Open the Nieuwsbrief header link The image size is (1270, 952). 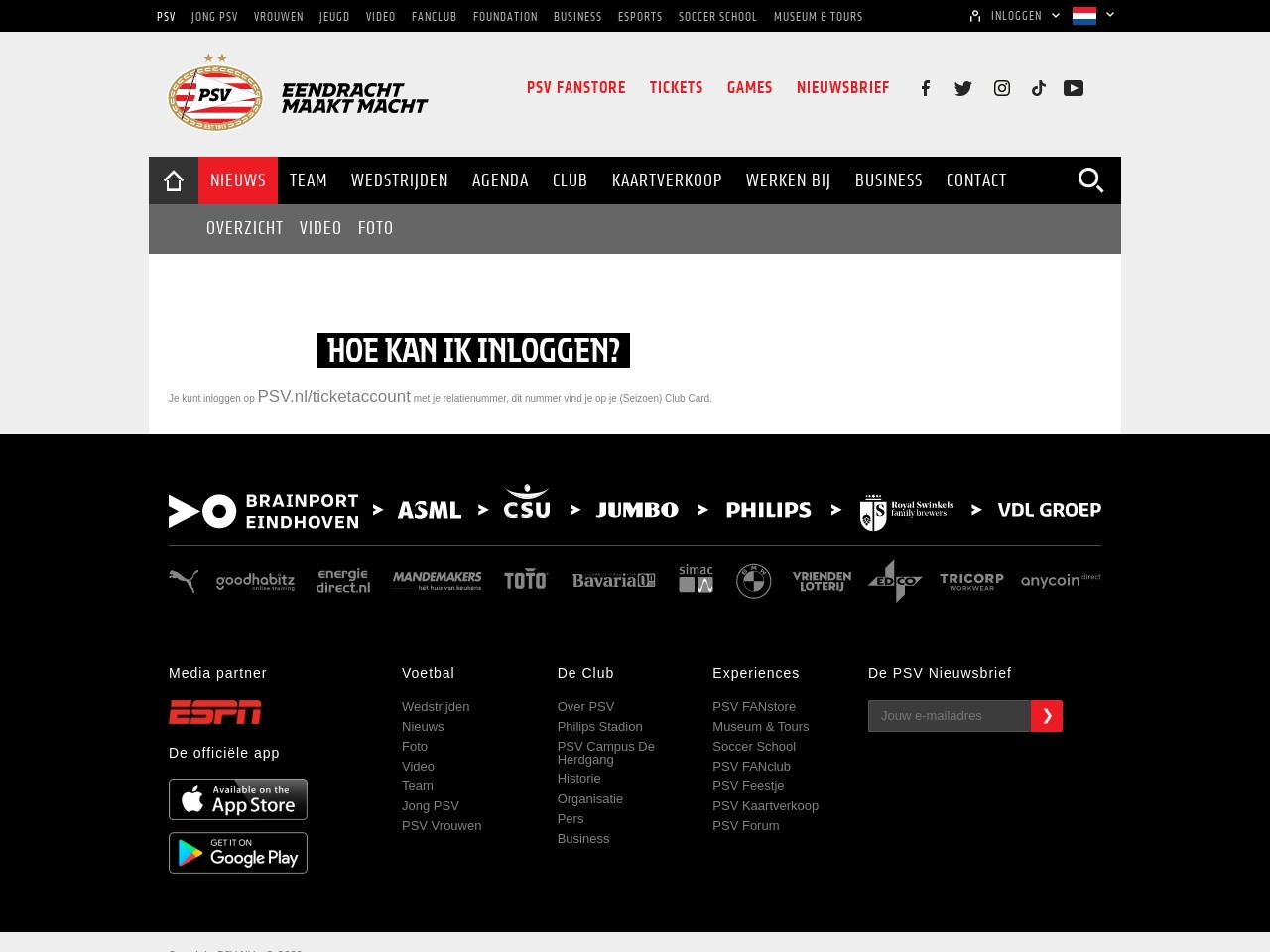tap(843, 88)
